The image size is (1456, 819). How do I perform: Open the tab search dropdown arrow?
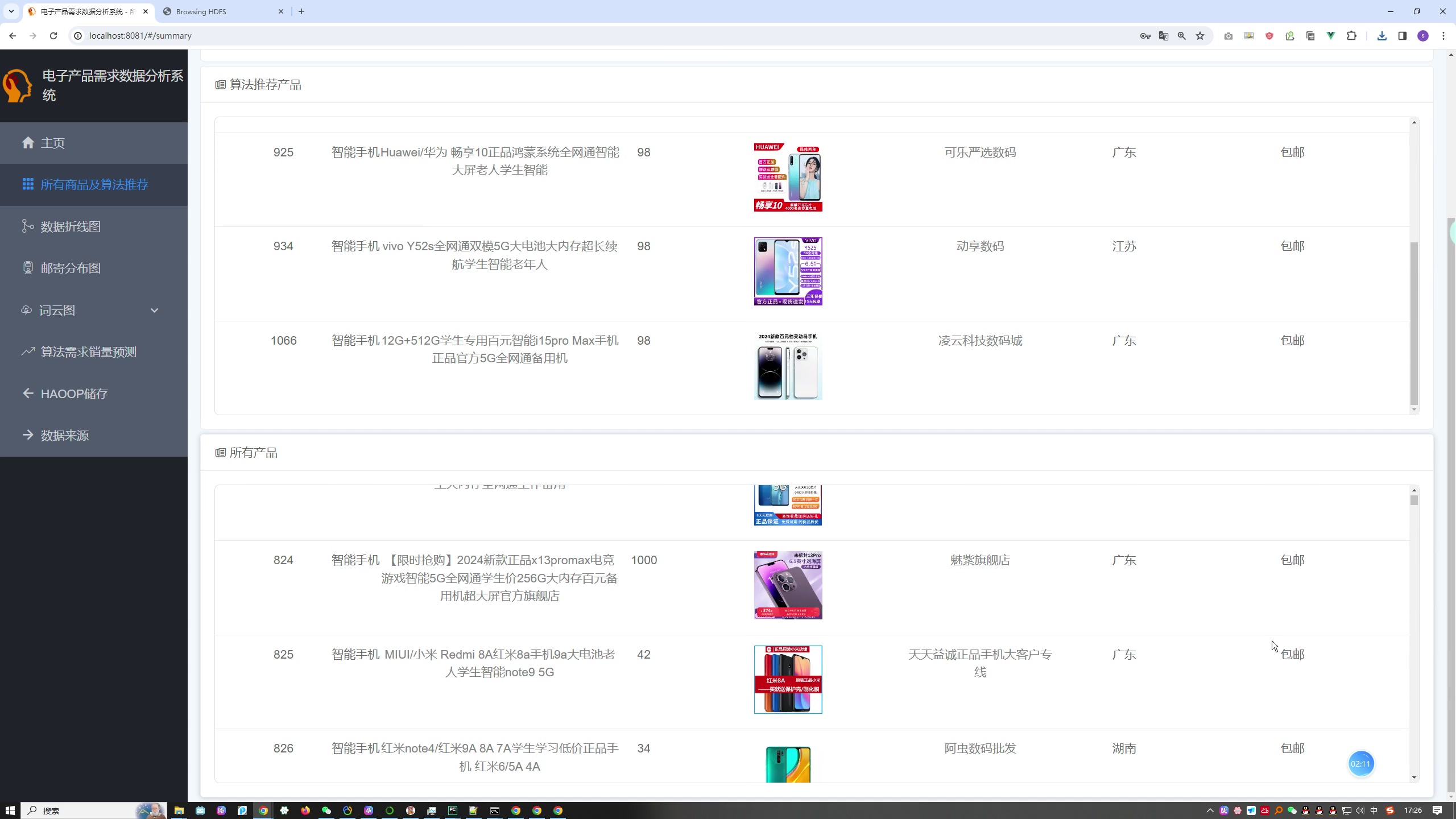pos(11,11)
